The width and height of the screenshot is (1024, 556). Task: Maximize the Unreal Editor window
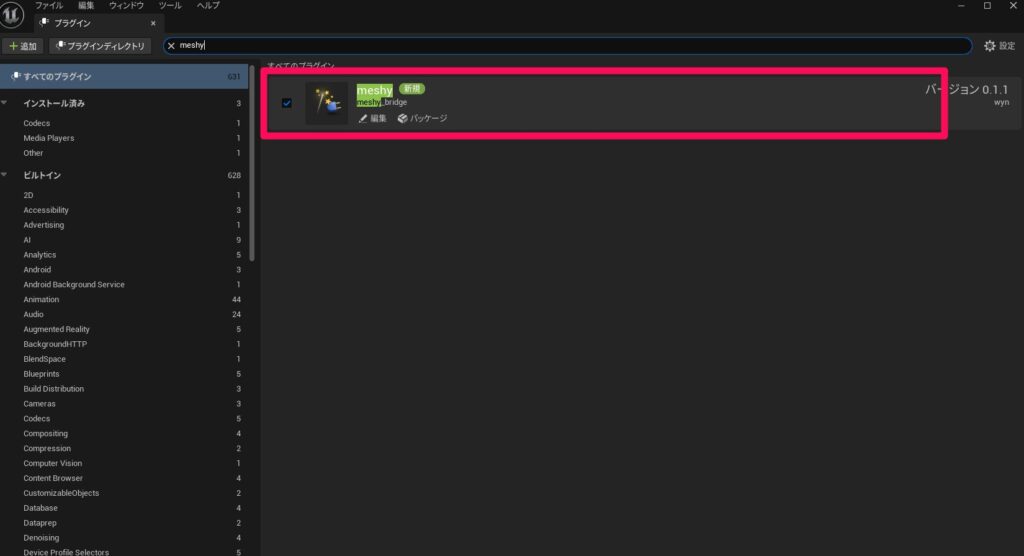tap(987, 6)
